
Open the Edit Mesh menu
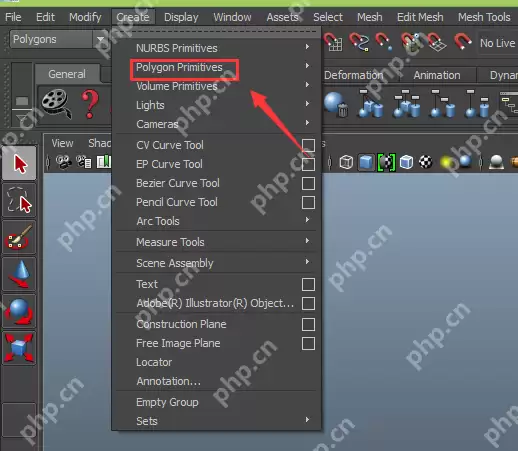pos(420,17)
